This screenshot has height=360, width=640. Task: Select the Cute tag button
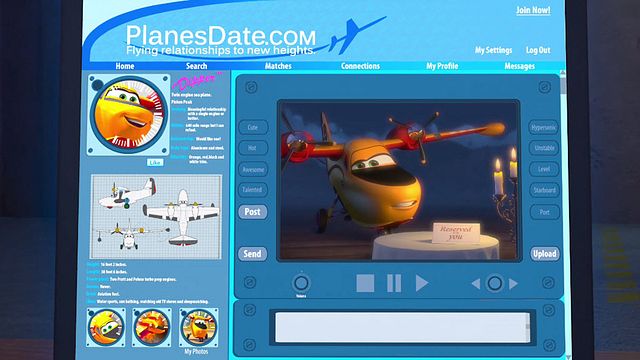pyautogui.click(x=253, y=127)
